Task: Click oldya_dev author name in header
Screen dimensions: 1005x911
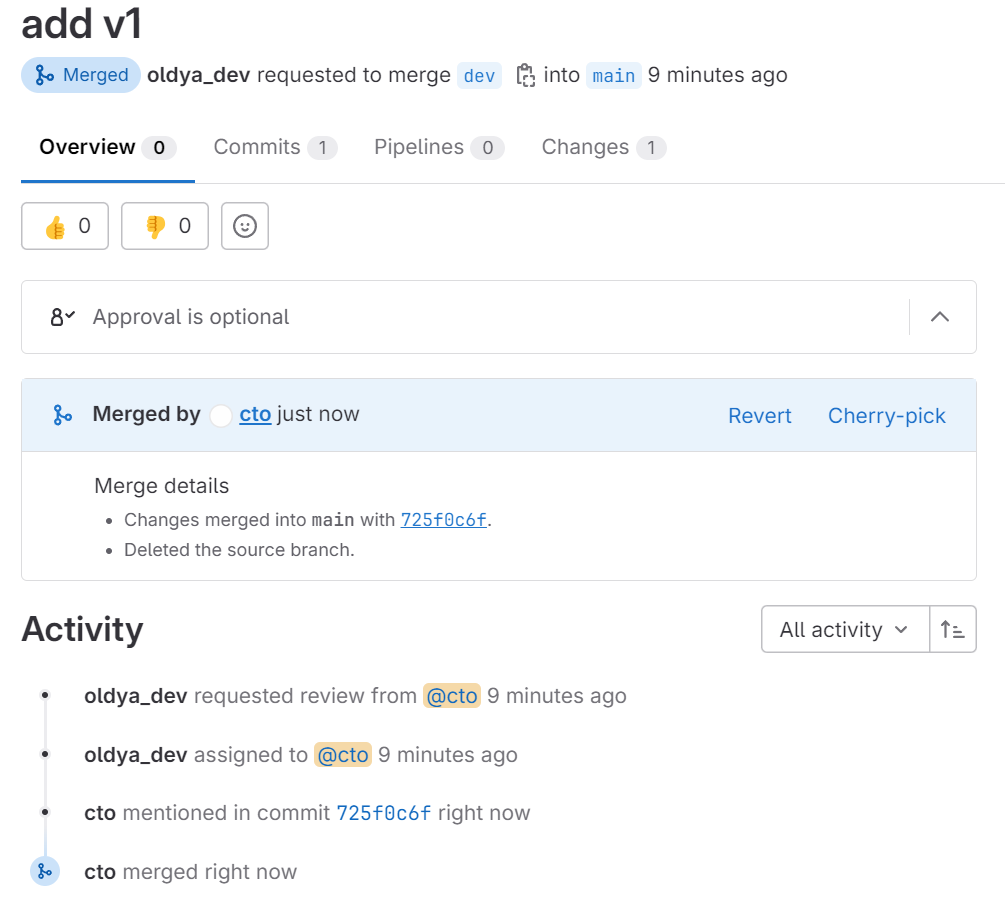Action: click(199, 76)
